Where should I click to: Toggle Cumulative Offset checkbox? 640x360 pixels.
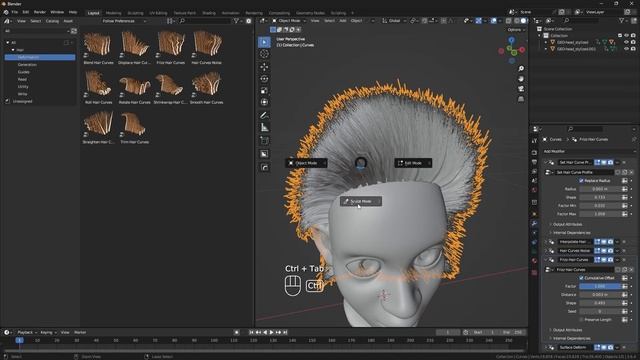(581, 278)
